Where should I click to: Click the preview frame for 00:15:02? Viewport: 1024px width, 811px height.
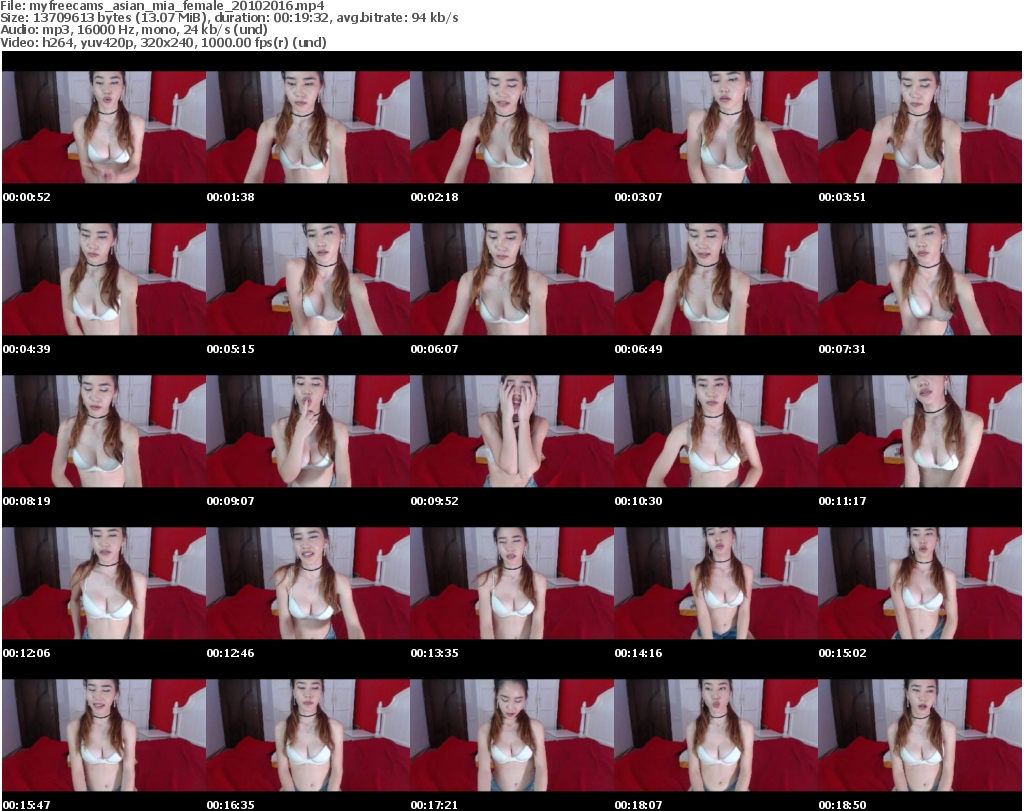(x=920, y=584)
